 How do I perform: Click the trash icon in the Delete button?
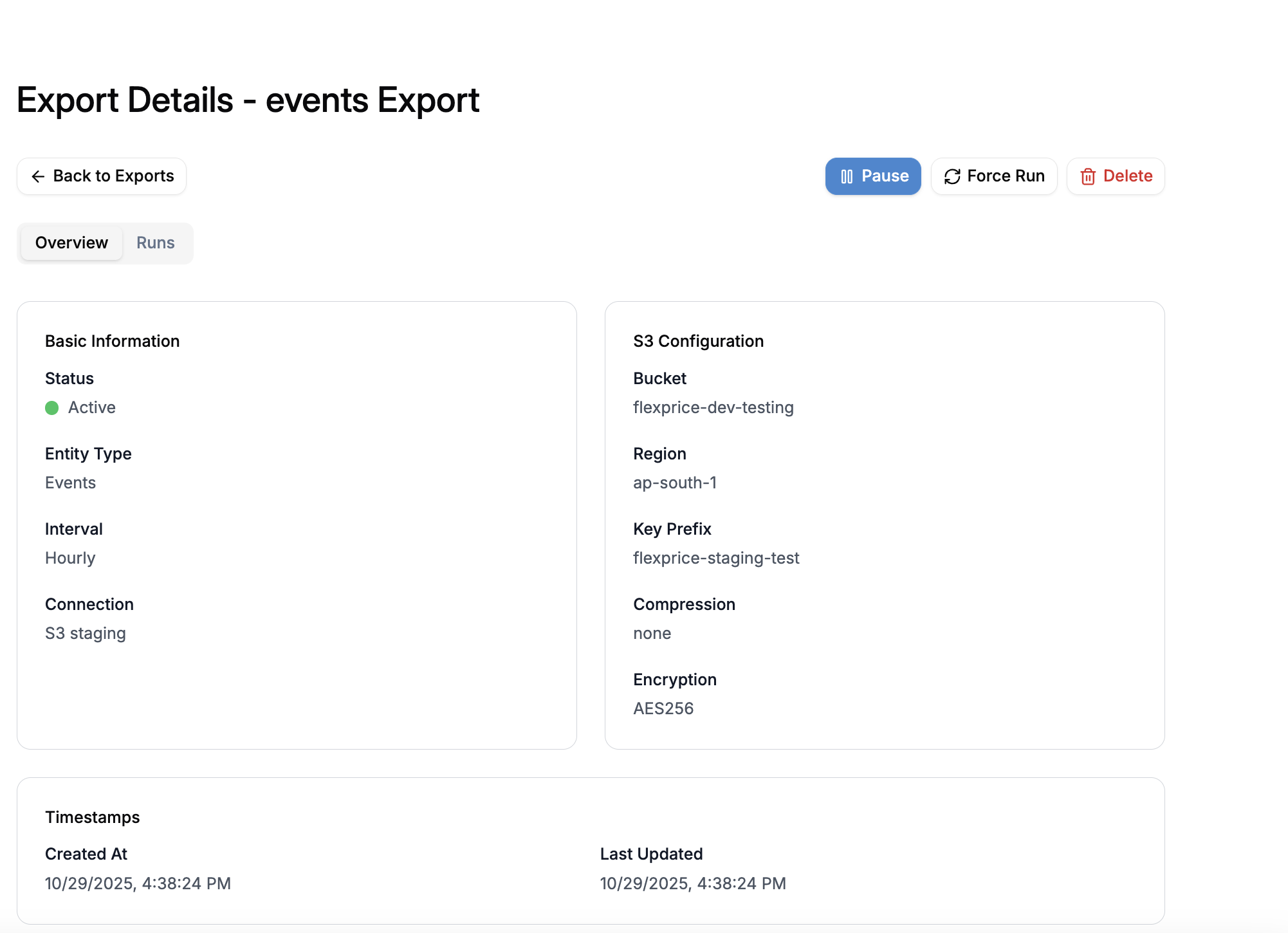tap(1088, 176)
